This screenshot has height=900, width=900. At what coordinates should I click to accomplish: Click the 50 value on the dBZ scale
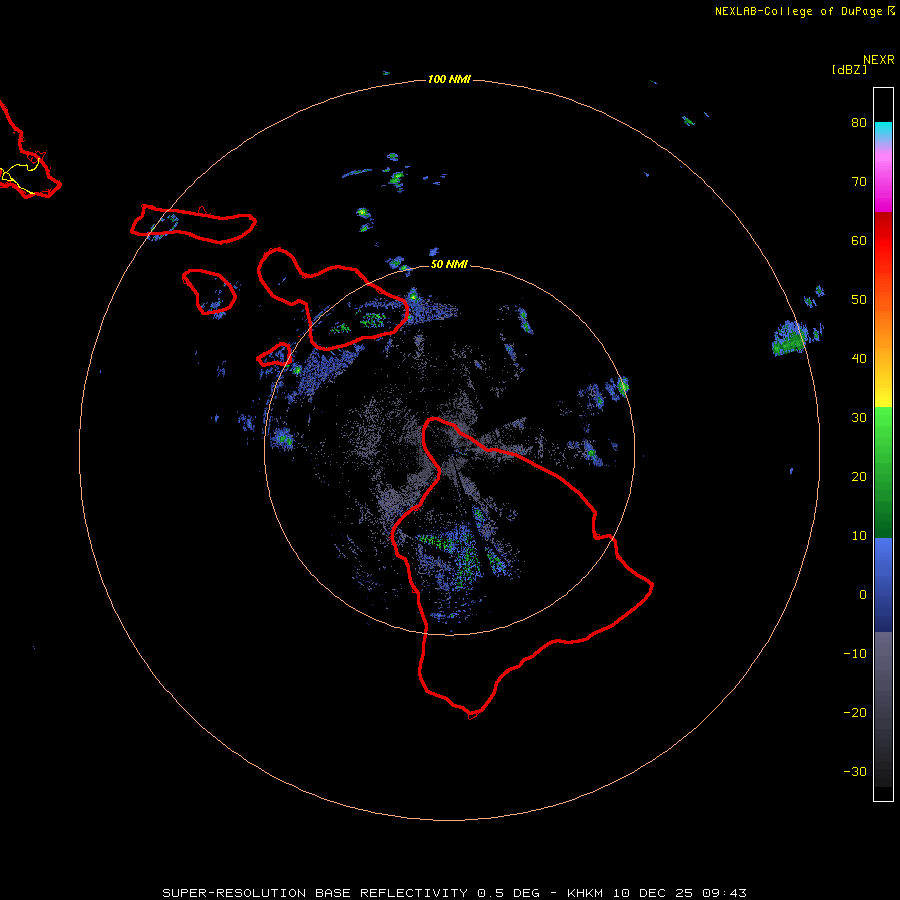[859, 300]
